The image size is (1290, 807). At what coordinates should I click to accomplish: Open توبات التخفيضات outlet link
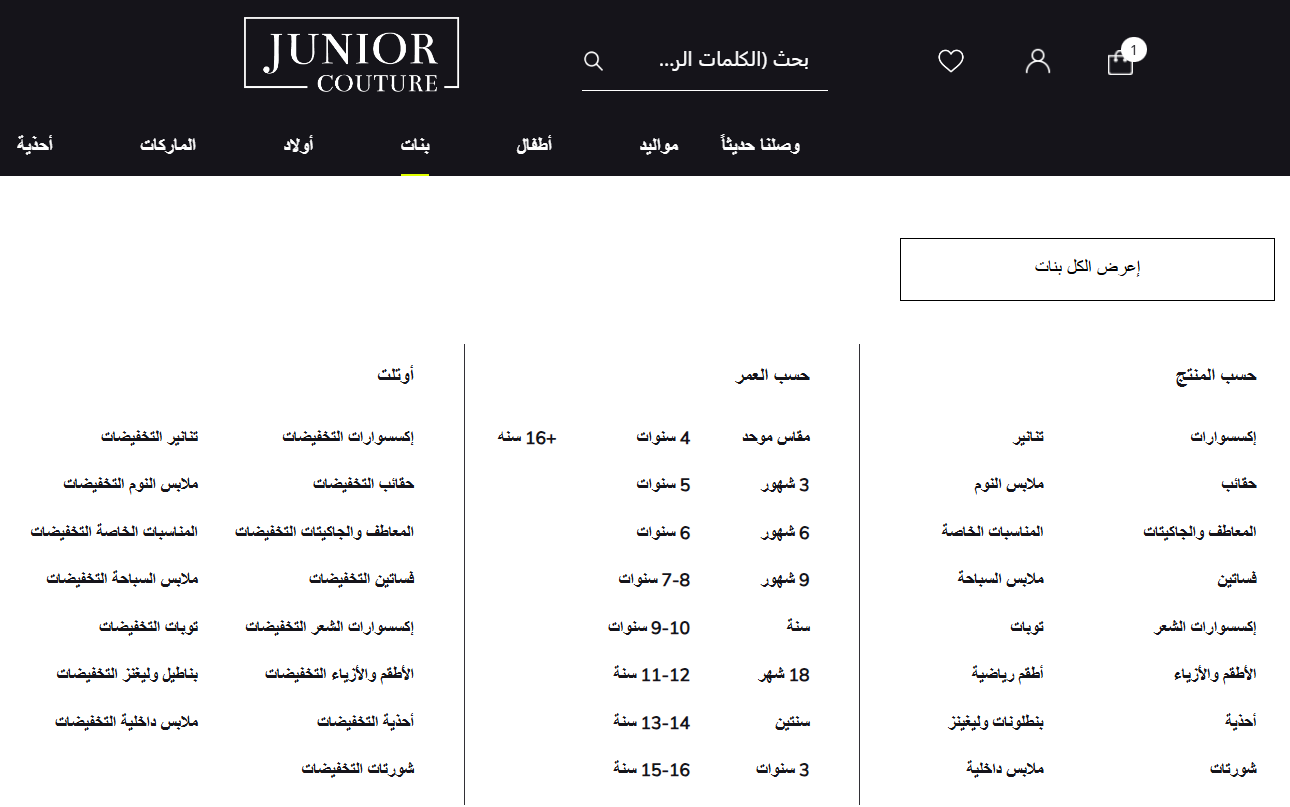pyautogui.click(x=148, y=627)
